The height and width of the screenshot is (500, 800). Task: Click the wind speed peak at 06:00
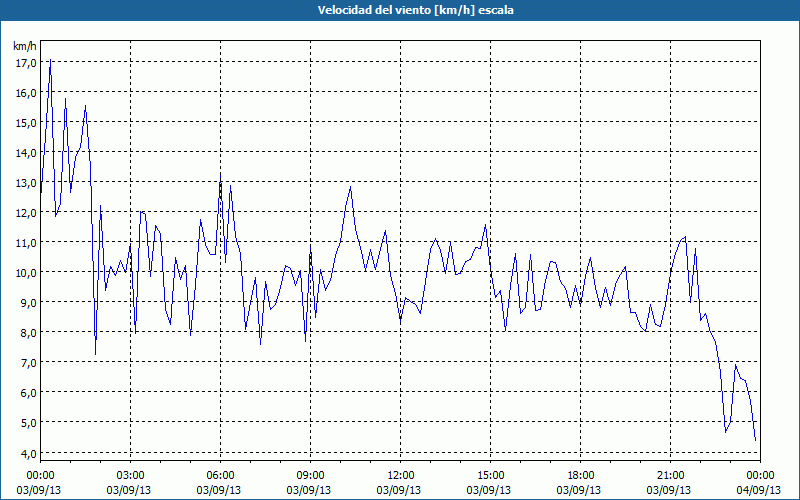pyautogui.click(x=220, y=175)
